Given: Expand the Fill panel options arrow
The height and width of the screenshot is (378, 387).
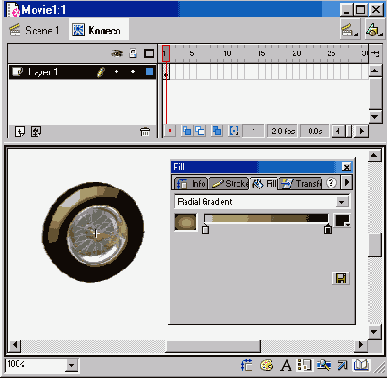Looking at the screenshot, I should [347, 182].
